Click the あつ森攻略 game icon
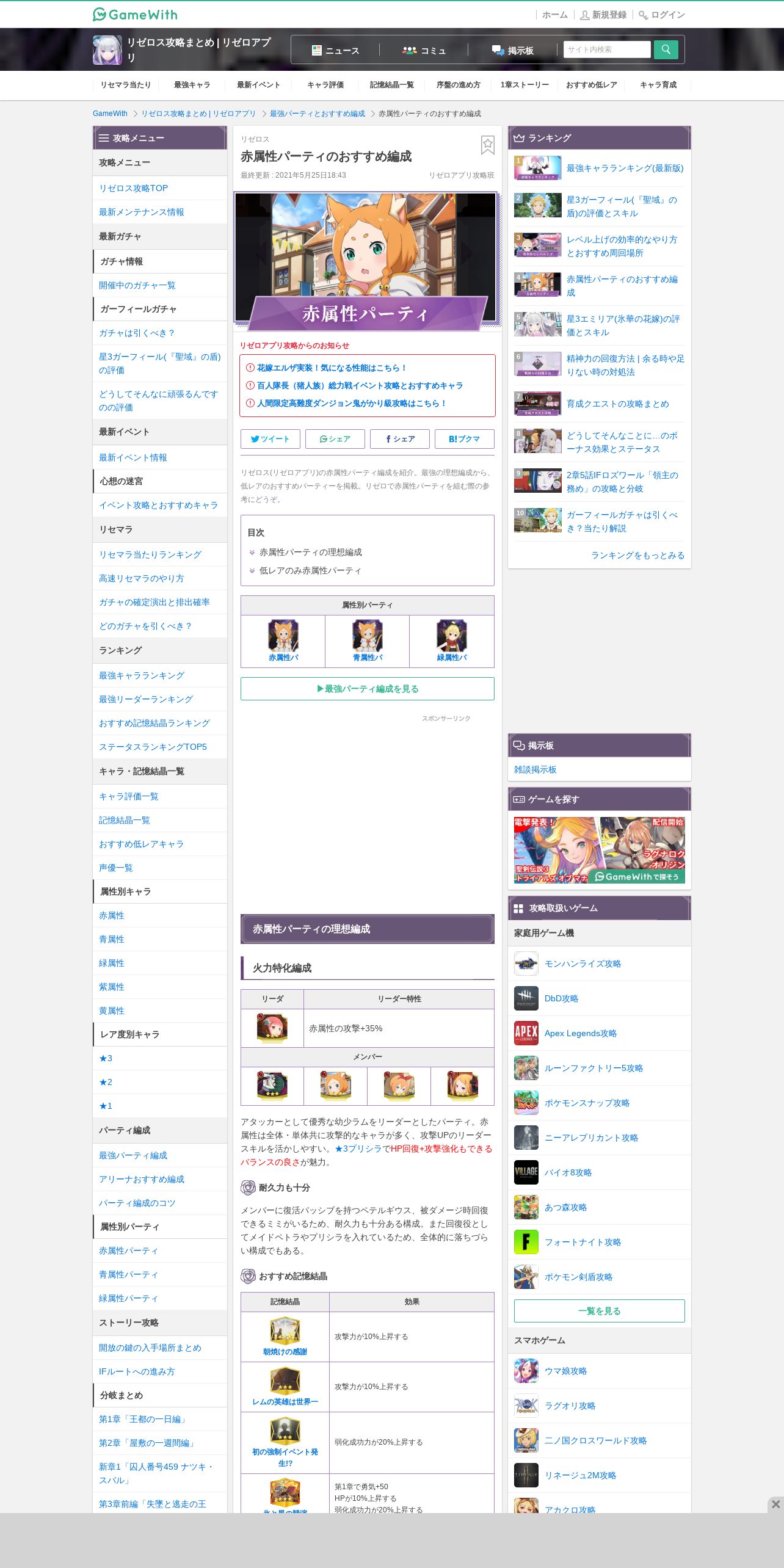 (x=526, y=1207)
